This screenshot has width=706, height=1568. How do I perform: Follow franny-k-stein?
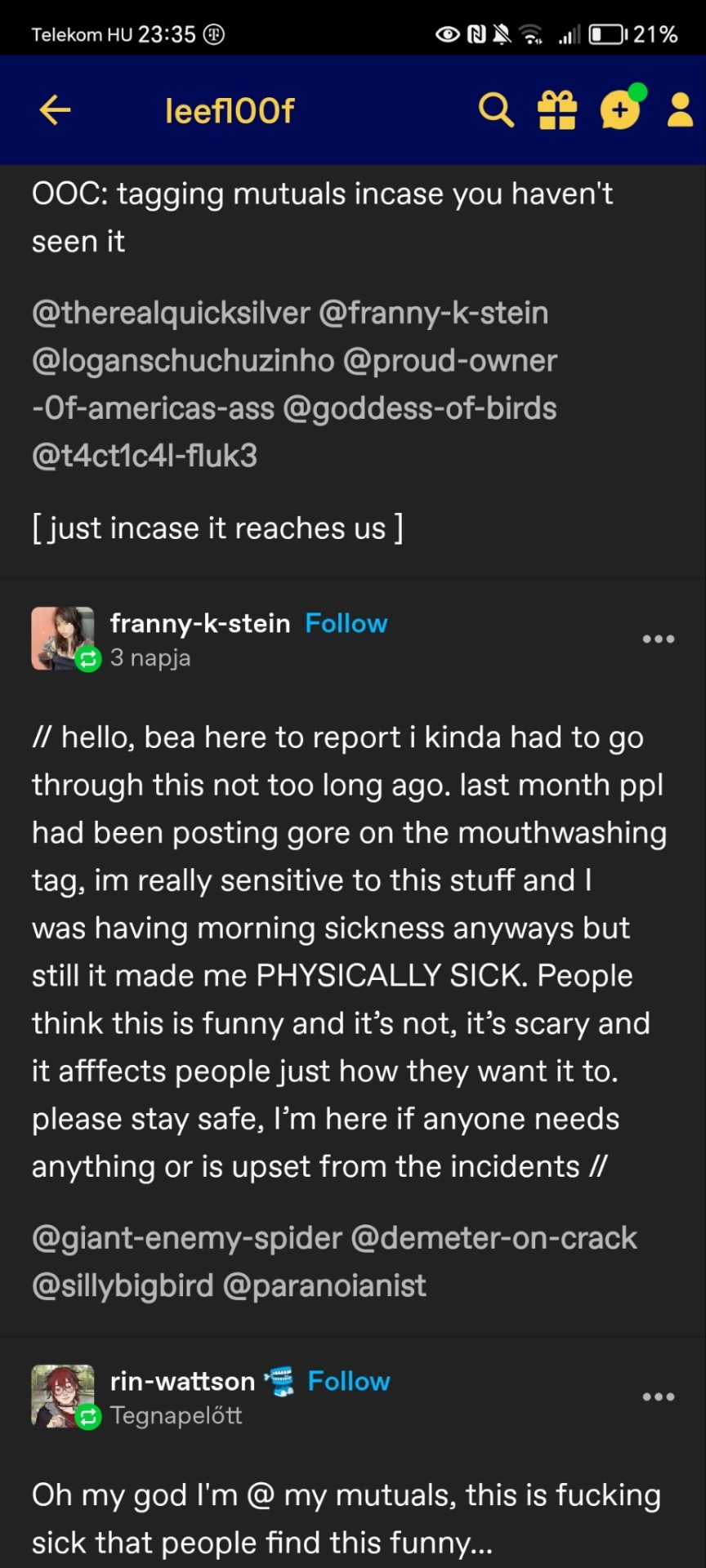coord(346,623)
